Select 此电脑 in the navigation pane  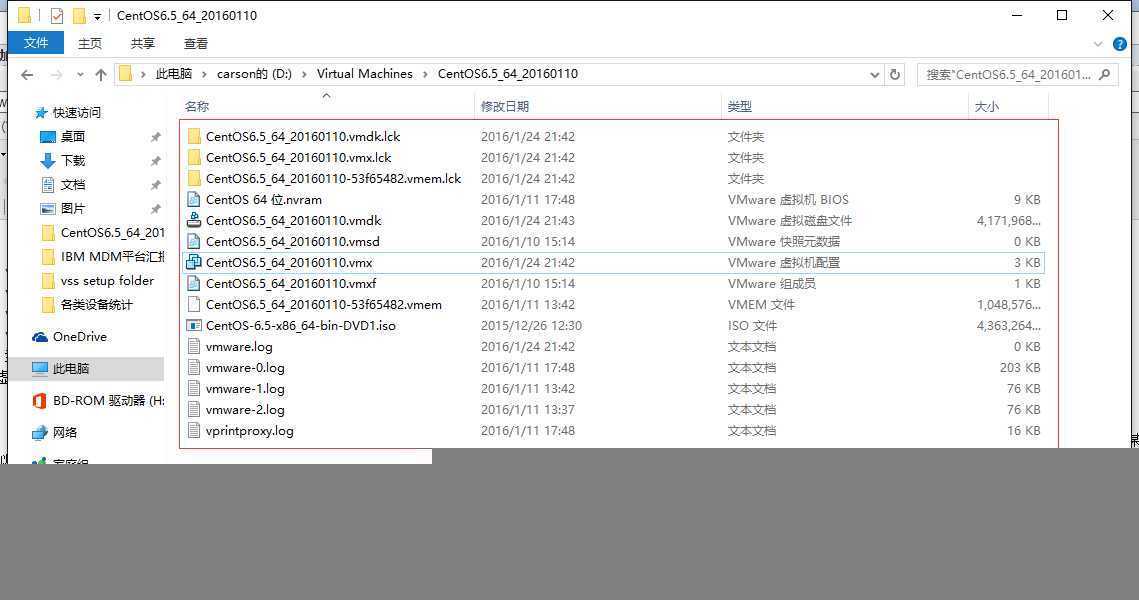click(70, 368)
